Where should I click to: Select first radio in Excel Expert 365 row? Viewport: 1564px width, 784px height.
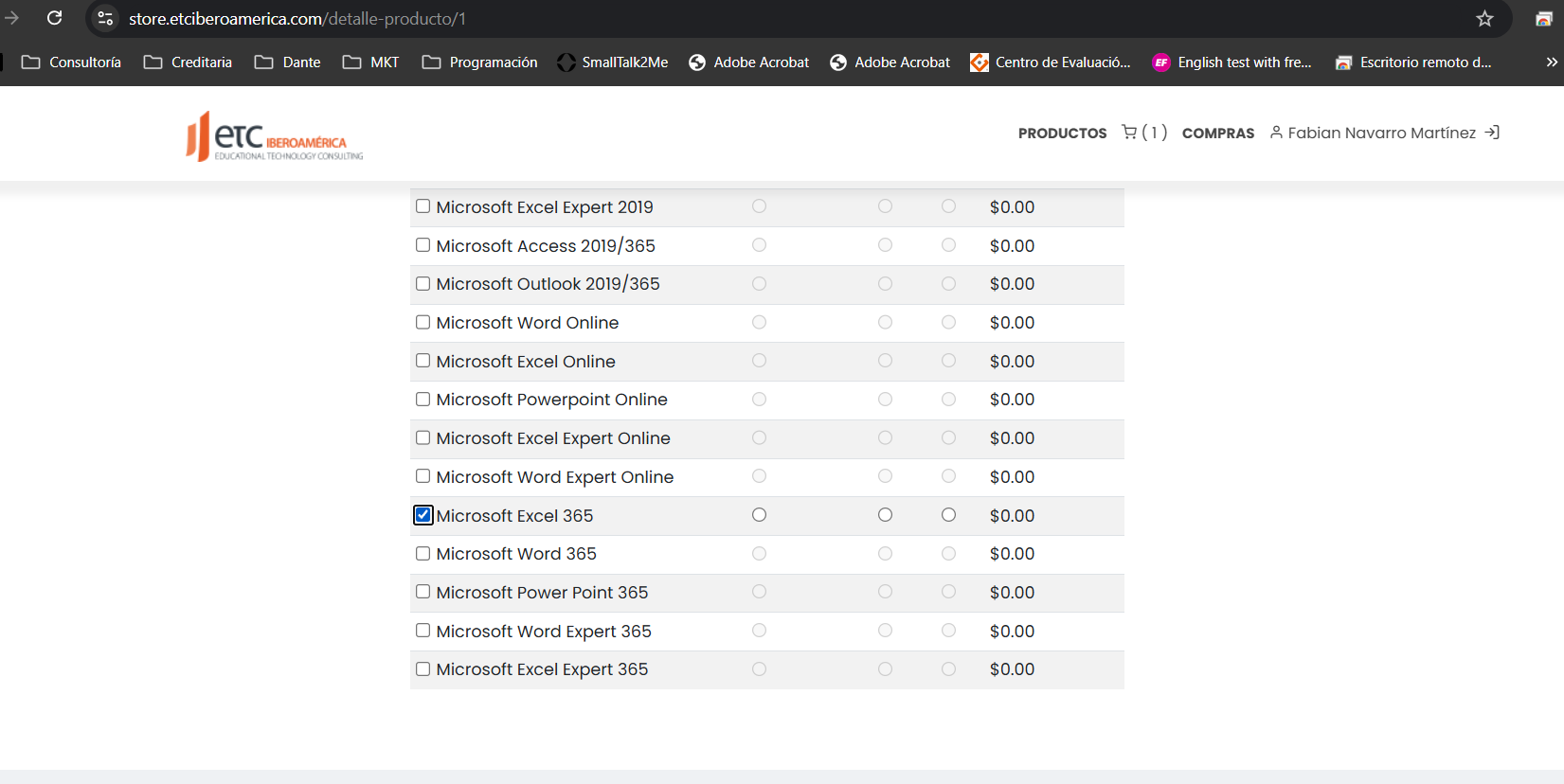[x=759, y=668]
